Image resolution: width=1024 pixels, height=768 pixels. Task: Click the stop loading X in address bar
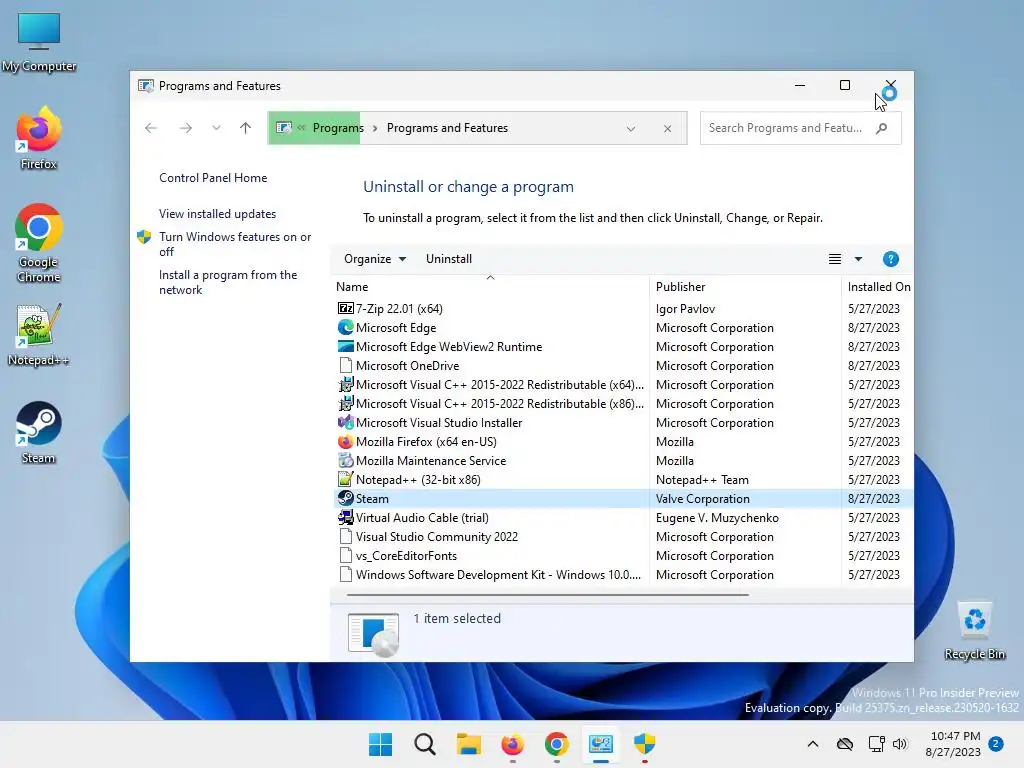[667, 129]
